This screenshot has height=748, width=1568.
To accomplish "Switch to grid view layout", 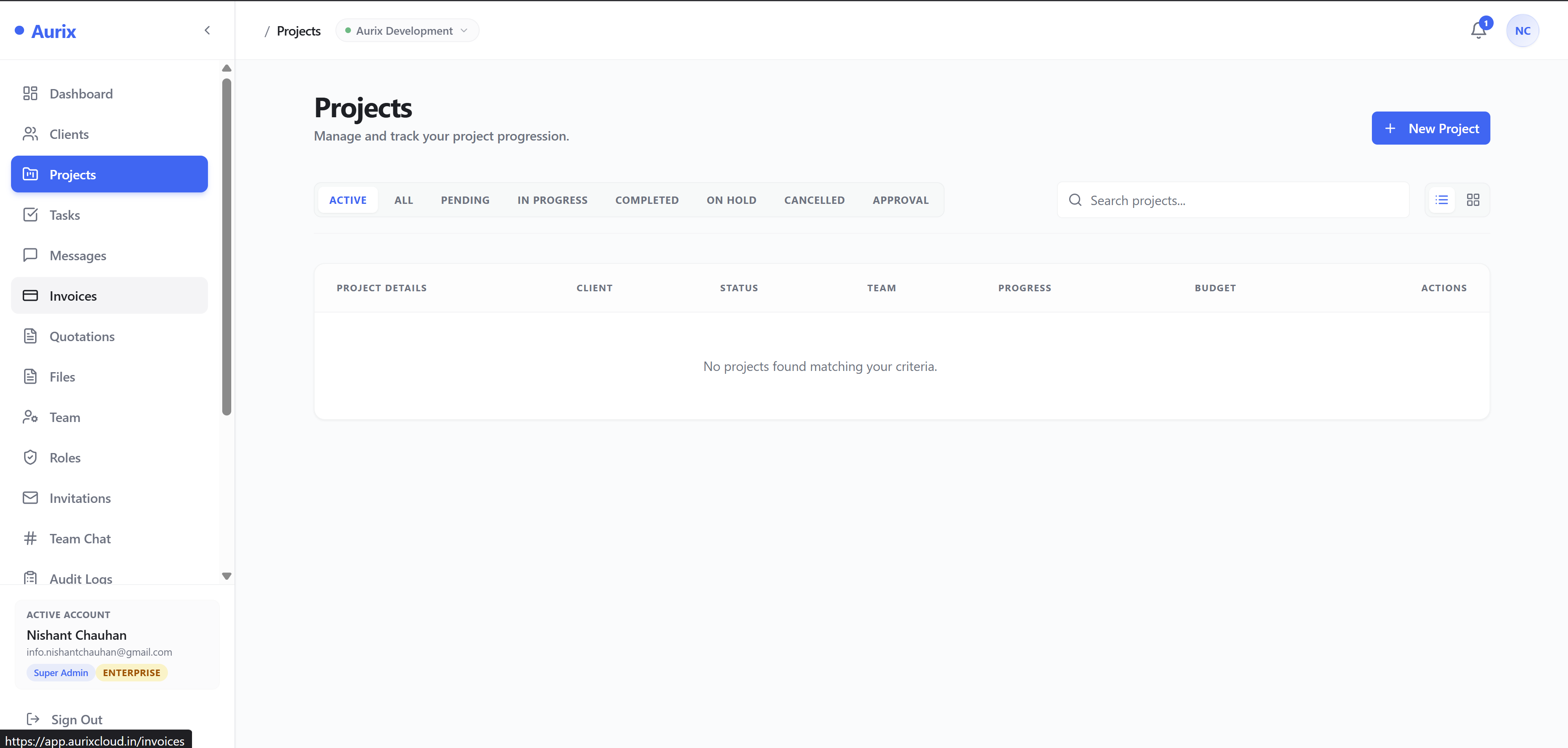I will (x=1473, y=200).
